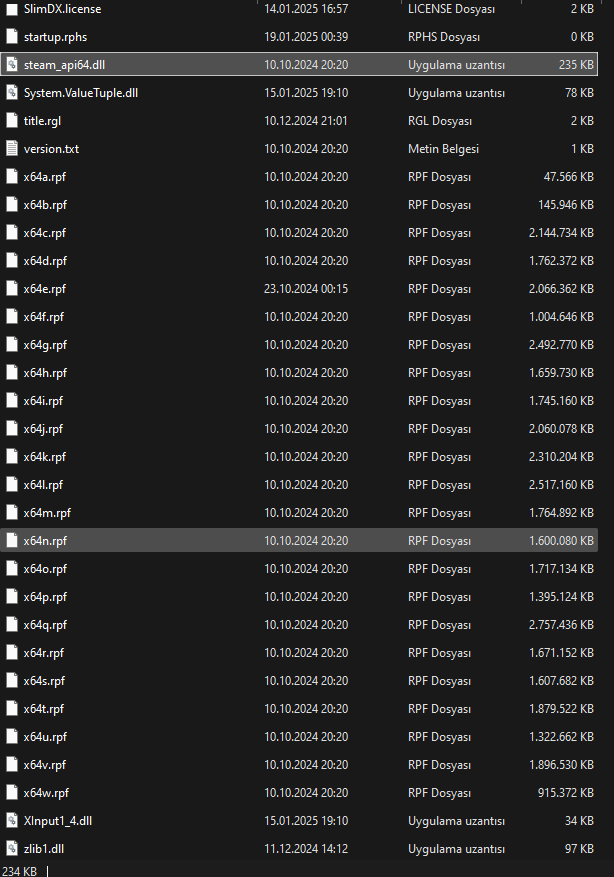Screen dimensions: 614x877
Task: Click the title.rgl file icon
Action: [x=12, y=121]
